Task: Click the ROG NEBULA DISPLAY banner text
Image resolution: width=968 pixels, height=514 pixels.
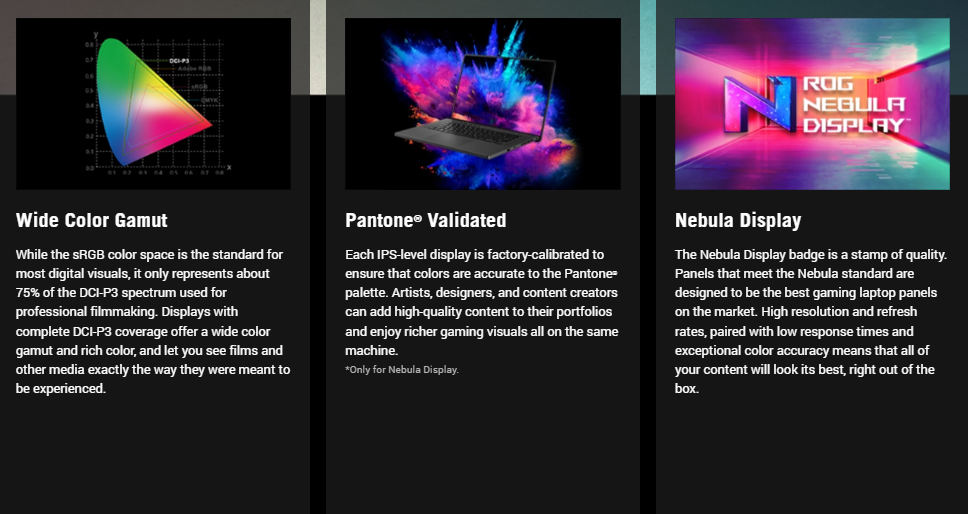Action: coord(854,105)
